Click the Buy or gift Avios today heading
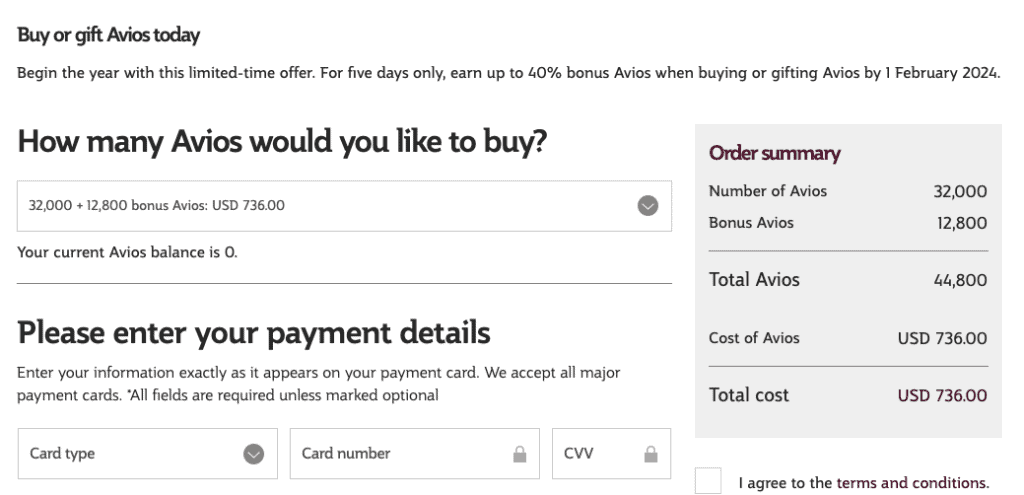Image resolution: width=1024 pixels, height=495 pixels. point(109,36)
